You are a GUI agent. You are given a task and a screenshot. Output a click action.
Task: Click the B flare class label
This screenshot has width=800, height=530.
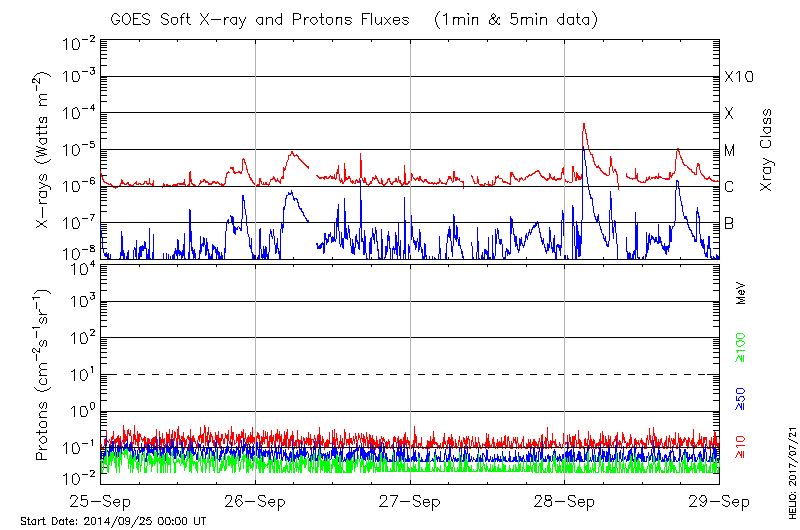tap(729, 223)
